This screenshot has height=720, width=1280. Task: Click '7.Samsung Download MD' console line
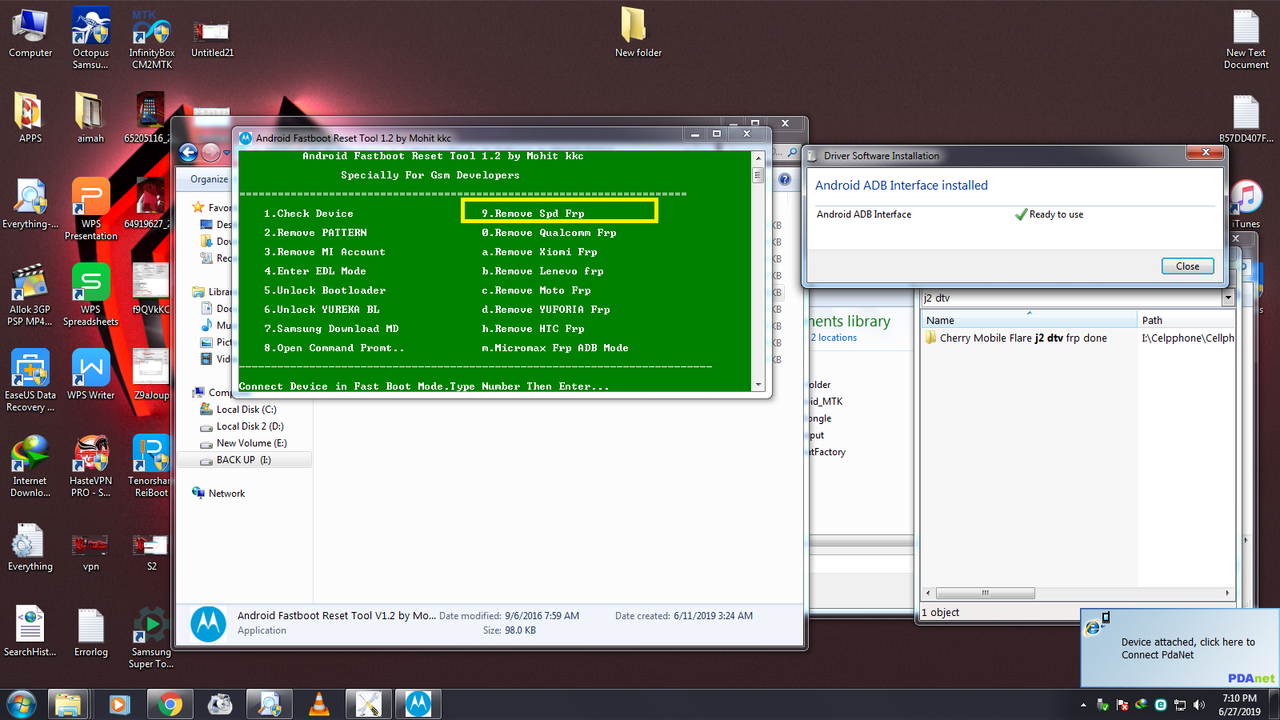[x=331, y=329]
